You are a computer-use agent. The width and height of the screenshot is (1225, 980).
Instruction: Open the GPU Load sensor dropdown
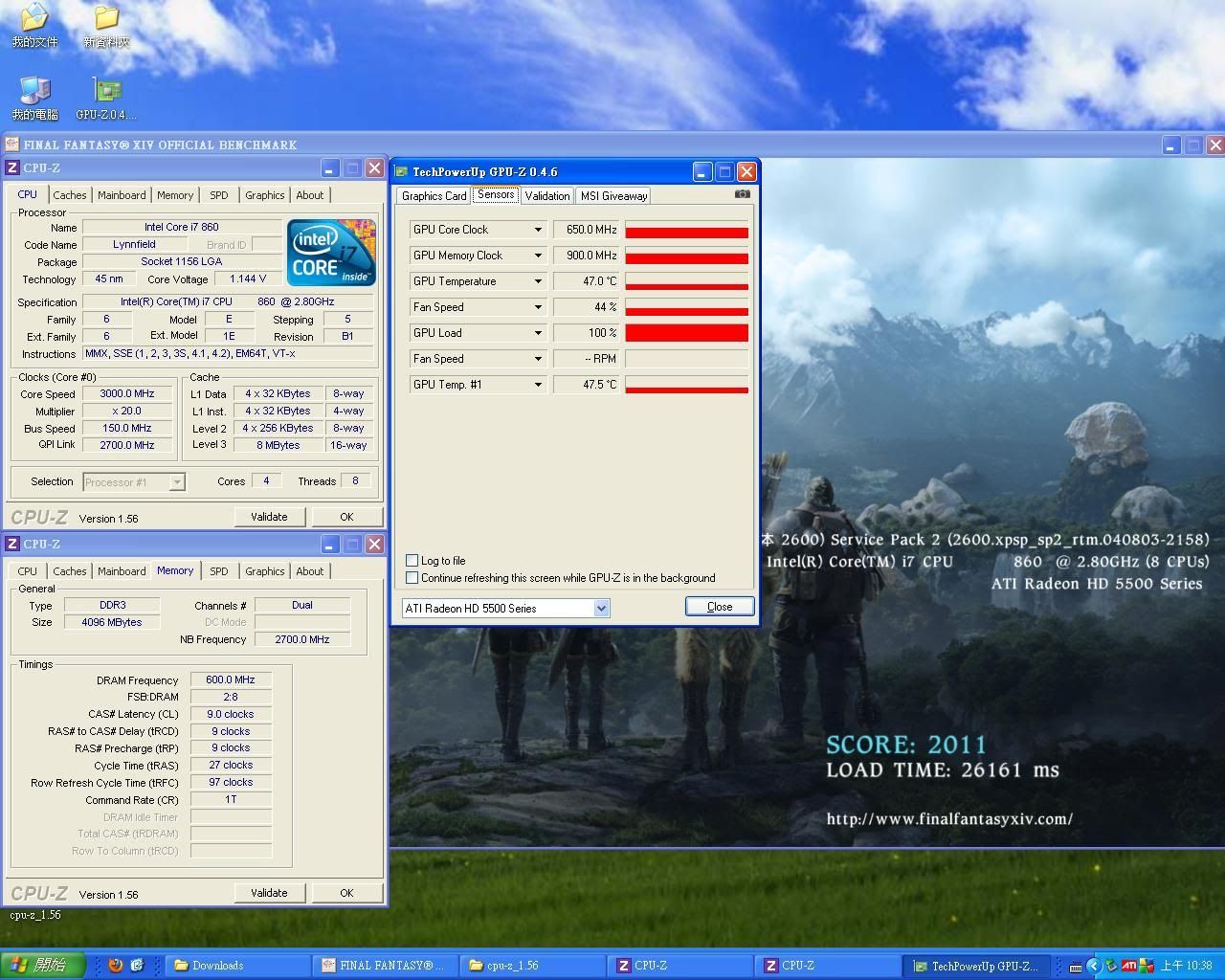pyautogui.click(x=538, y=333)
